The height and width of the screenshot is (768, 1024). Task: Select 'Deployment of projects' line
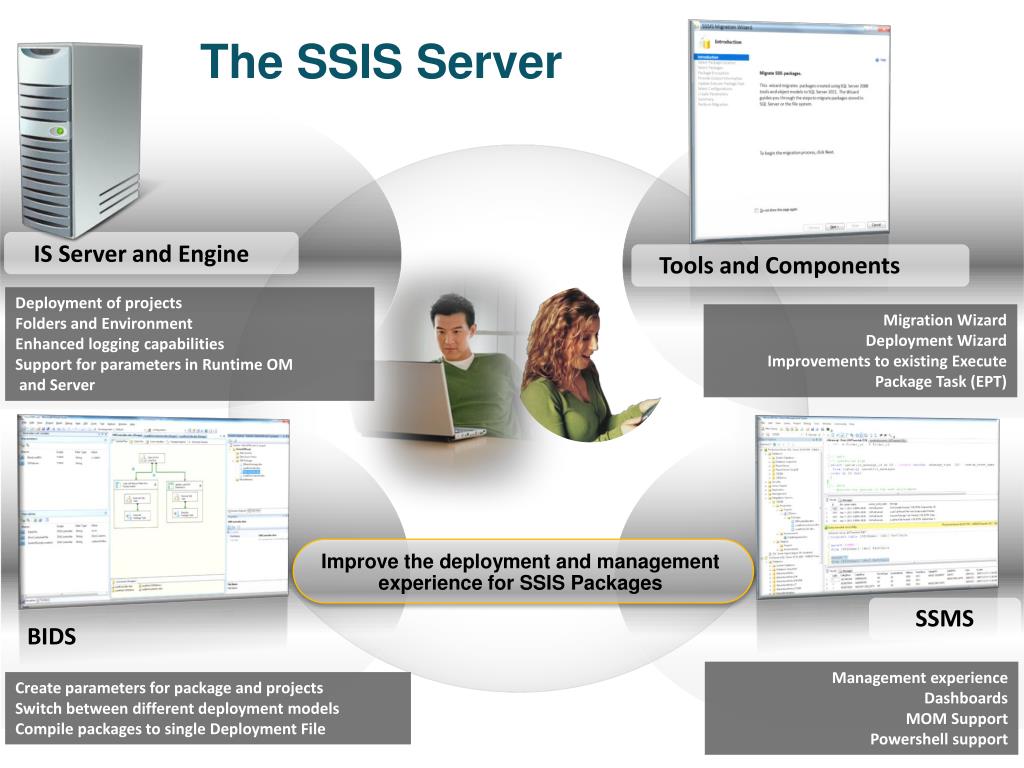point(99,303)
